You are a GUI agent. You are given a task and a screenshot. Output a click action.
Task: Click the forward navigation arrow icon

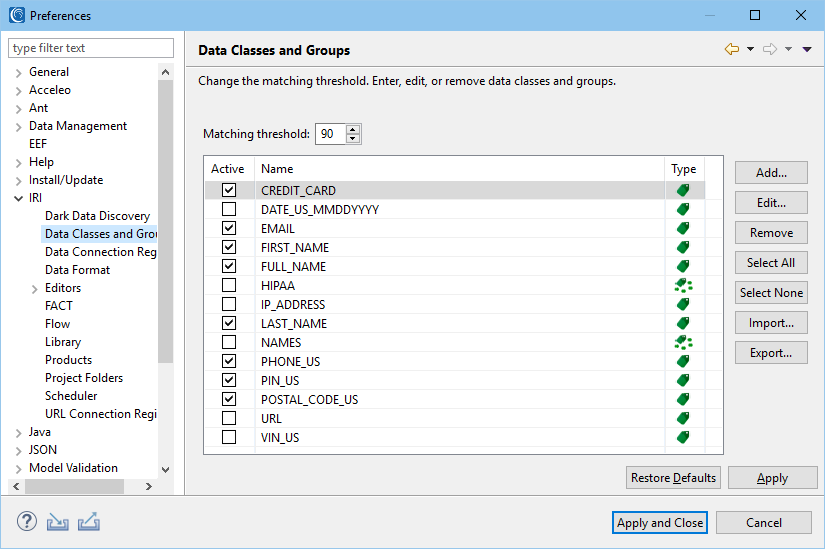click(x=770, y=49)
